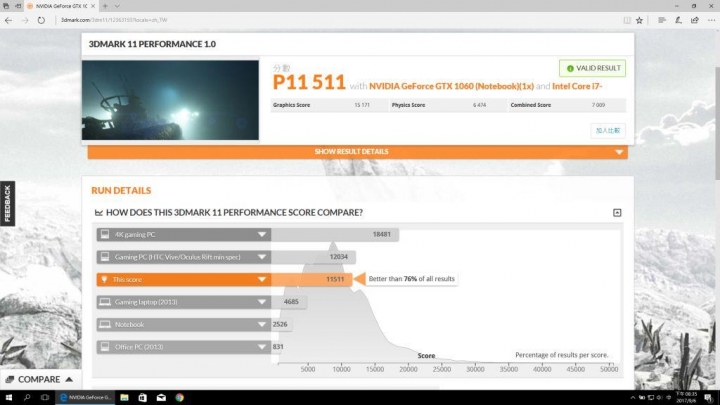Open Windows taskbar search
Screen dimensions: 720x405
click(27, 398)
